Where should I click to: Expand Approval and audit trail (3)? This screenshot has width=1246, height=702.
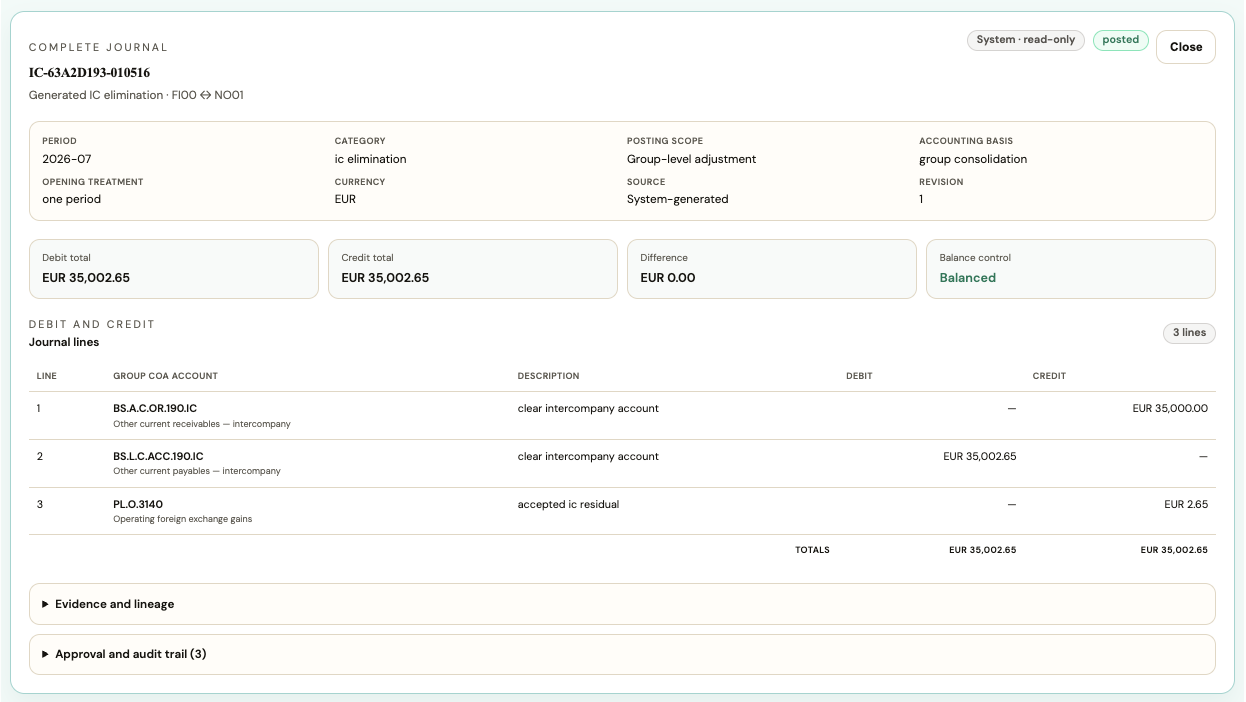(x=622, y=654)
